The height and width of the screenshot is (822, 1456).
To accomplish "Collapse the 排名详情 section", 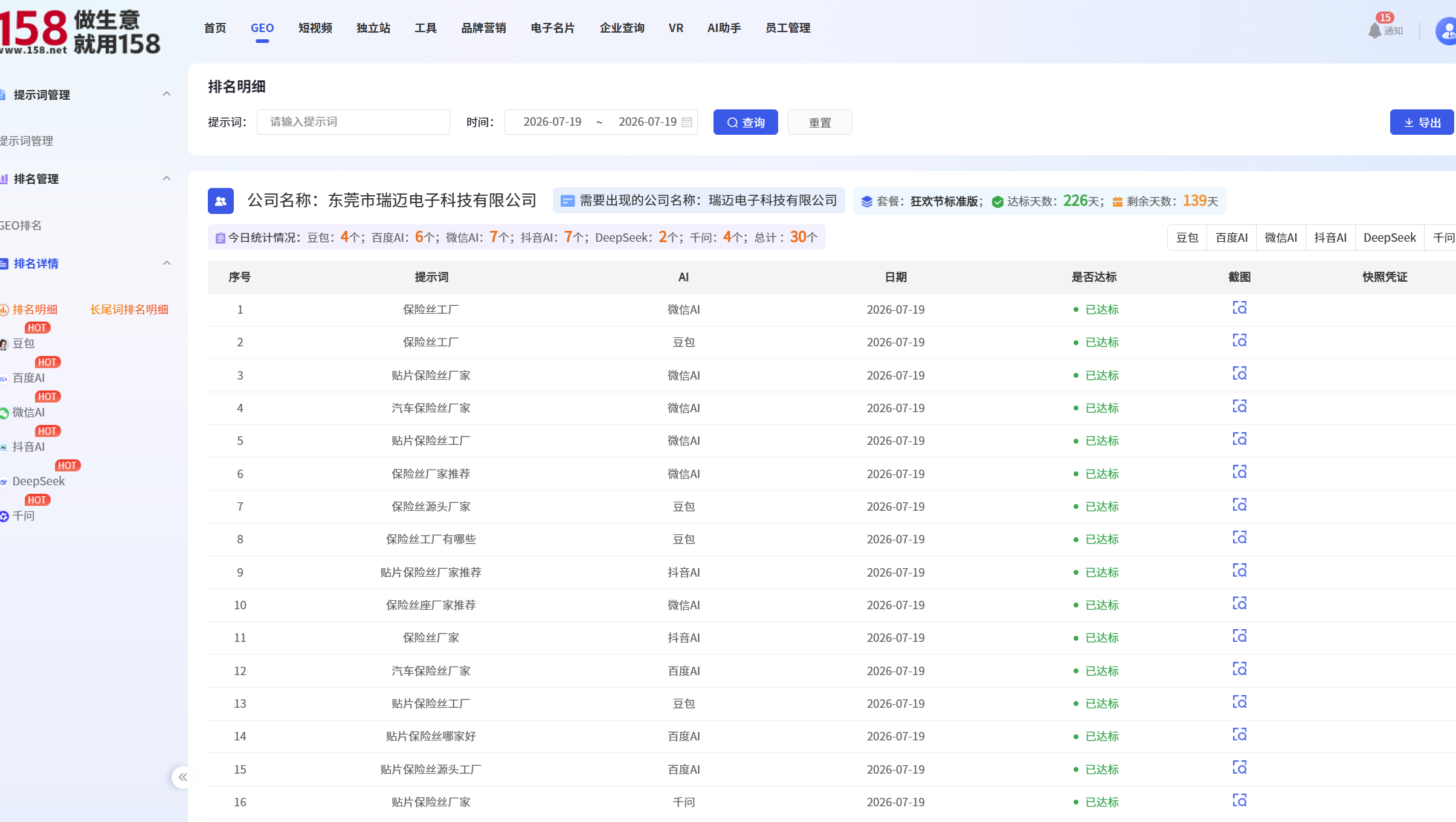I will pyautogui.click(x=167, y=263).
